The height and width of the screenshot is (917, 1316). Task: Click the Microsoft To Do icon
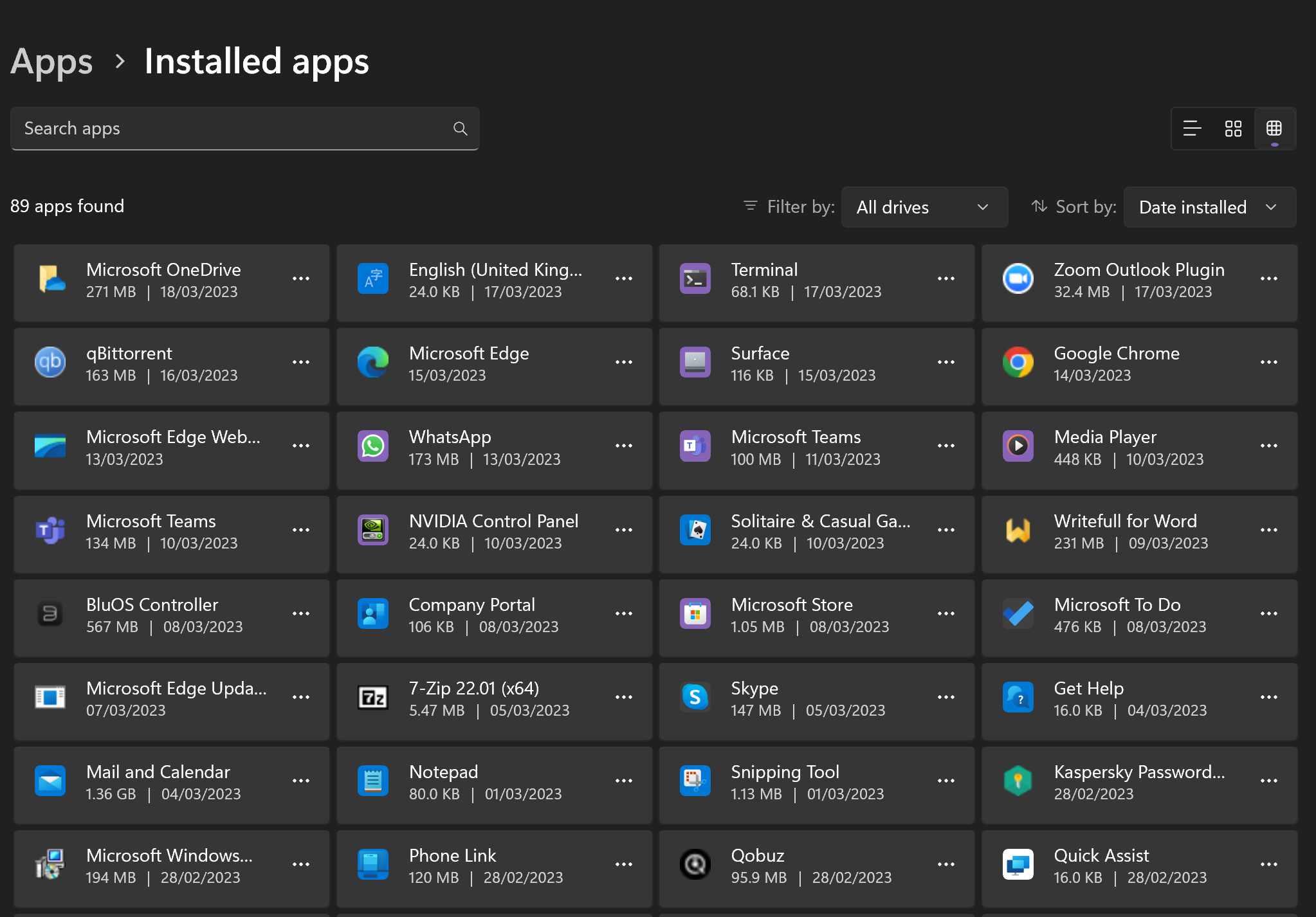click(x=1018, y=614)
